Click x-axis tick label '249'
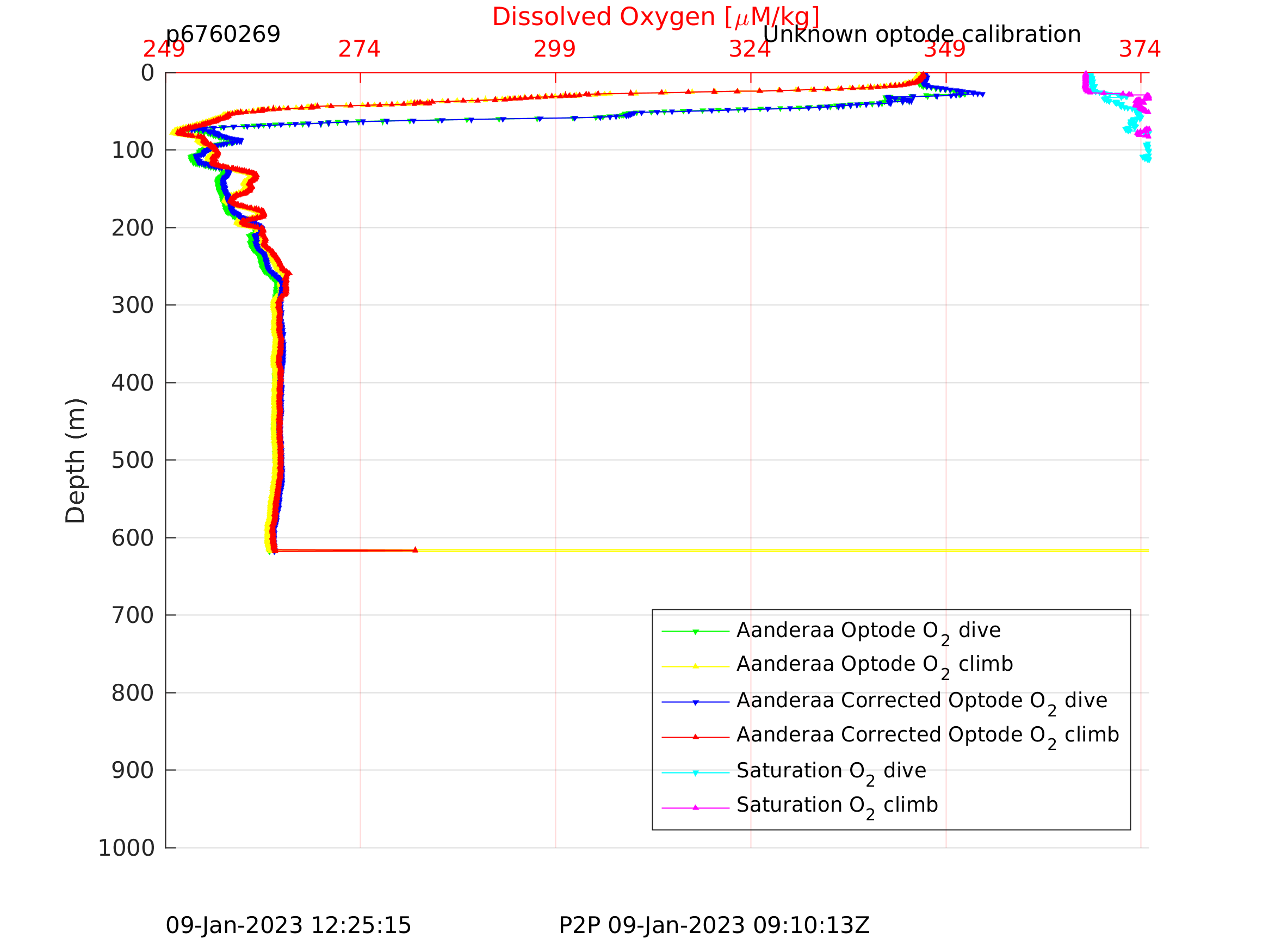This screenshot has width=1269, height=952. (x=164, y=50)
